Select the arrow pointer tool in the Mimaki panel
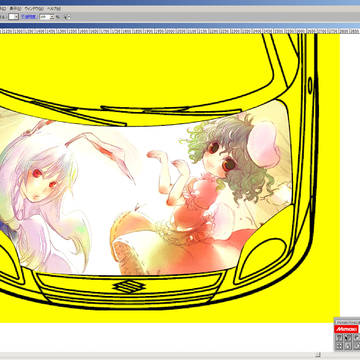The height and width of the screenshot is (360, 360). (x=347, y=338)
